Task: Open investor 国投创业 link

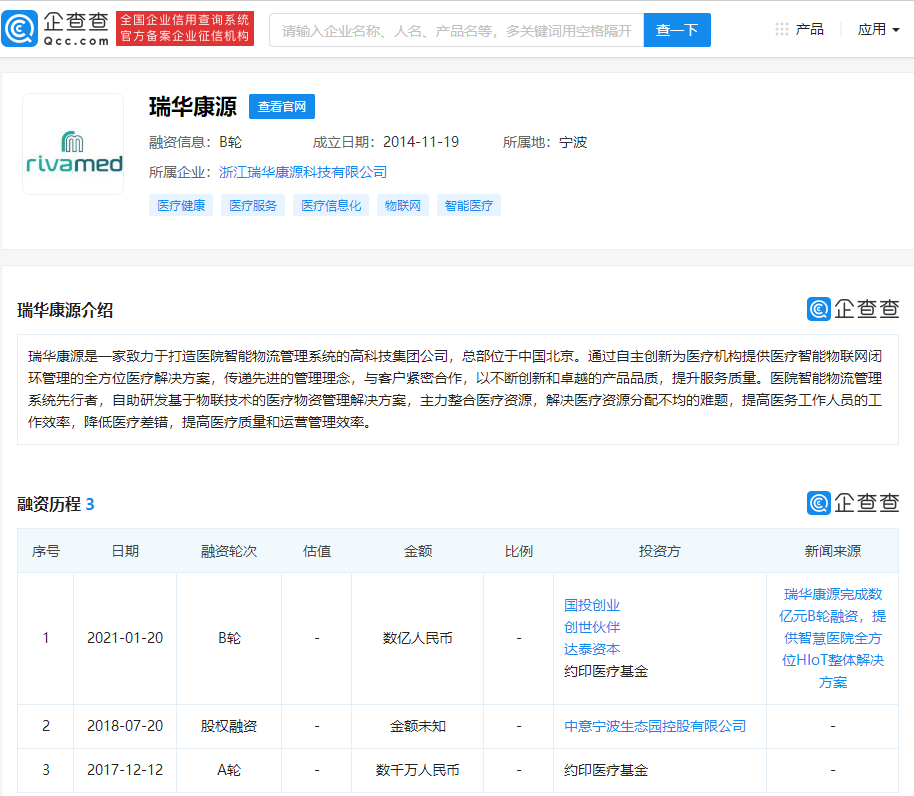Action: coord(592,605)
